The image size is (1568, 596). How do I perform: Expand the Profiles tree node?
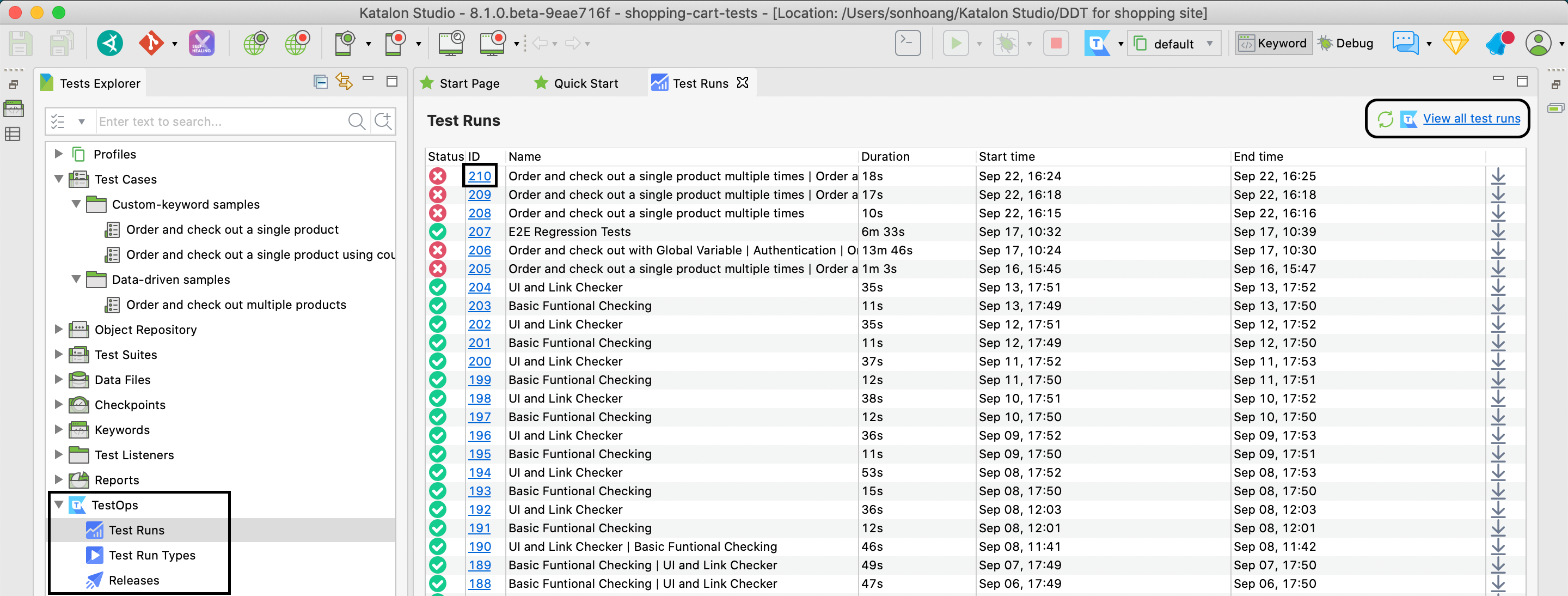pos(58,154)
